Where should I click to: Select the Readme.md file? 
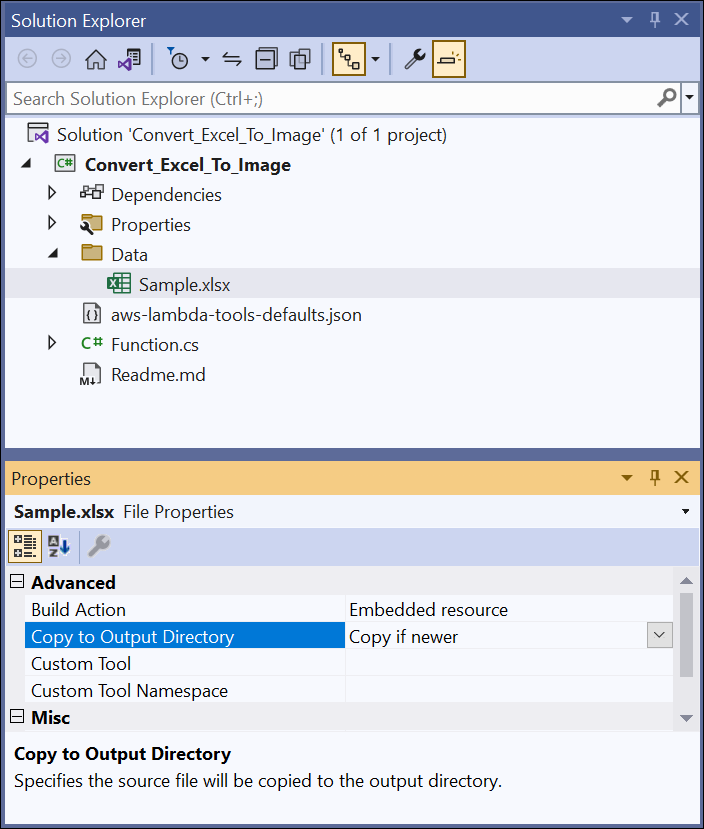(157, 375)
